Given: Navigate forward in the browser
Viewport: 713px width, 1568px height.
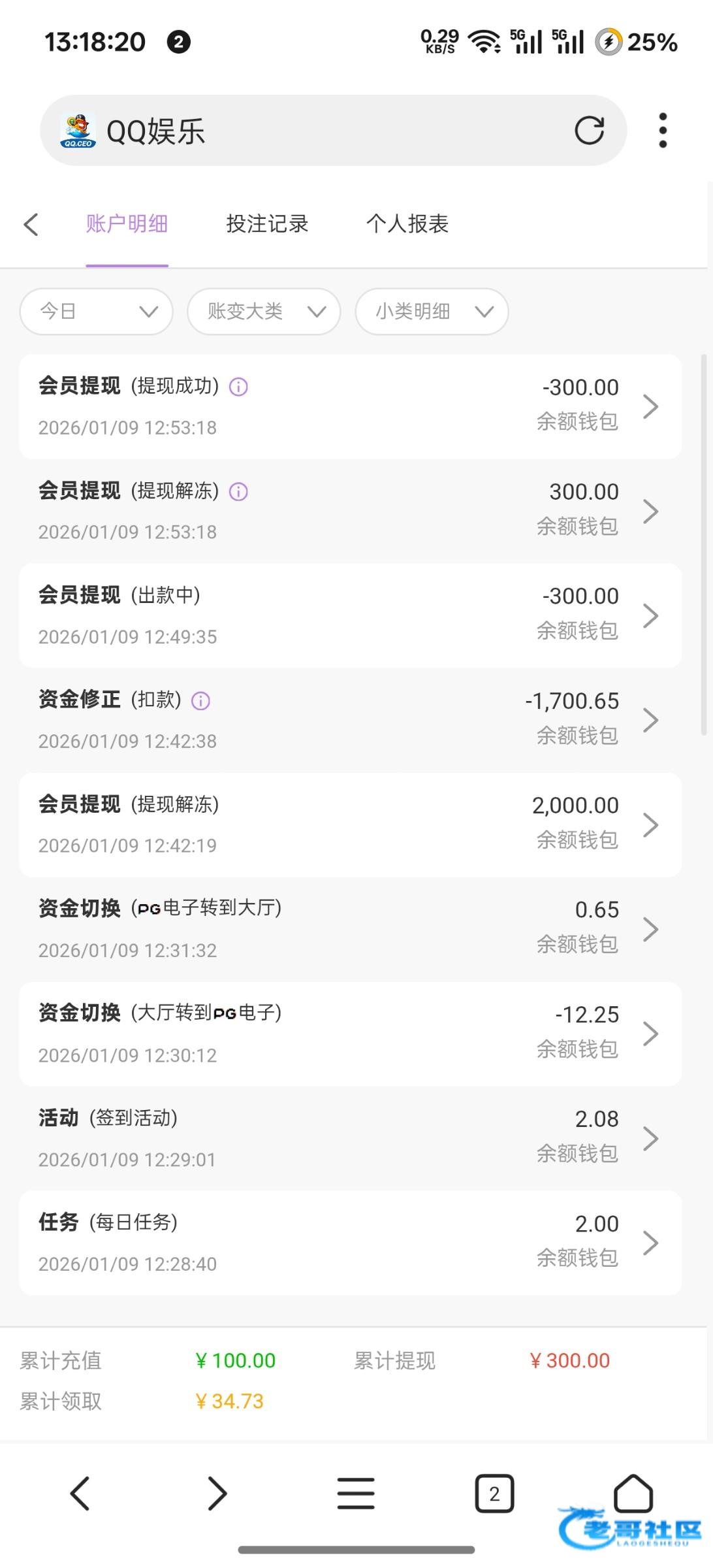Looking at the screenshot, I should 217,1494.
